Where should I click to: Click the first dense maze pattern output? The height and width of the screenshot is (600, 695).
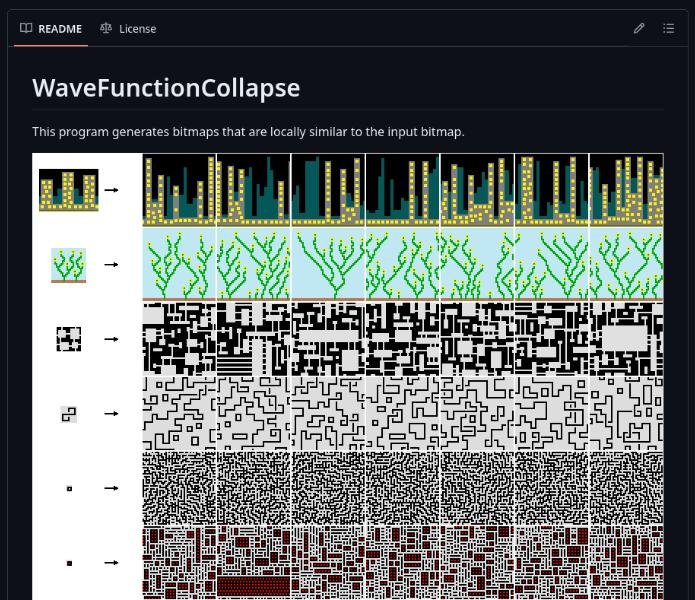coord(179,488)
